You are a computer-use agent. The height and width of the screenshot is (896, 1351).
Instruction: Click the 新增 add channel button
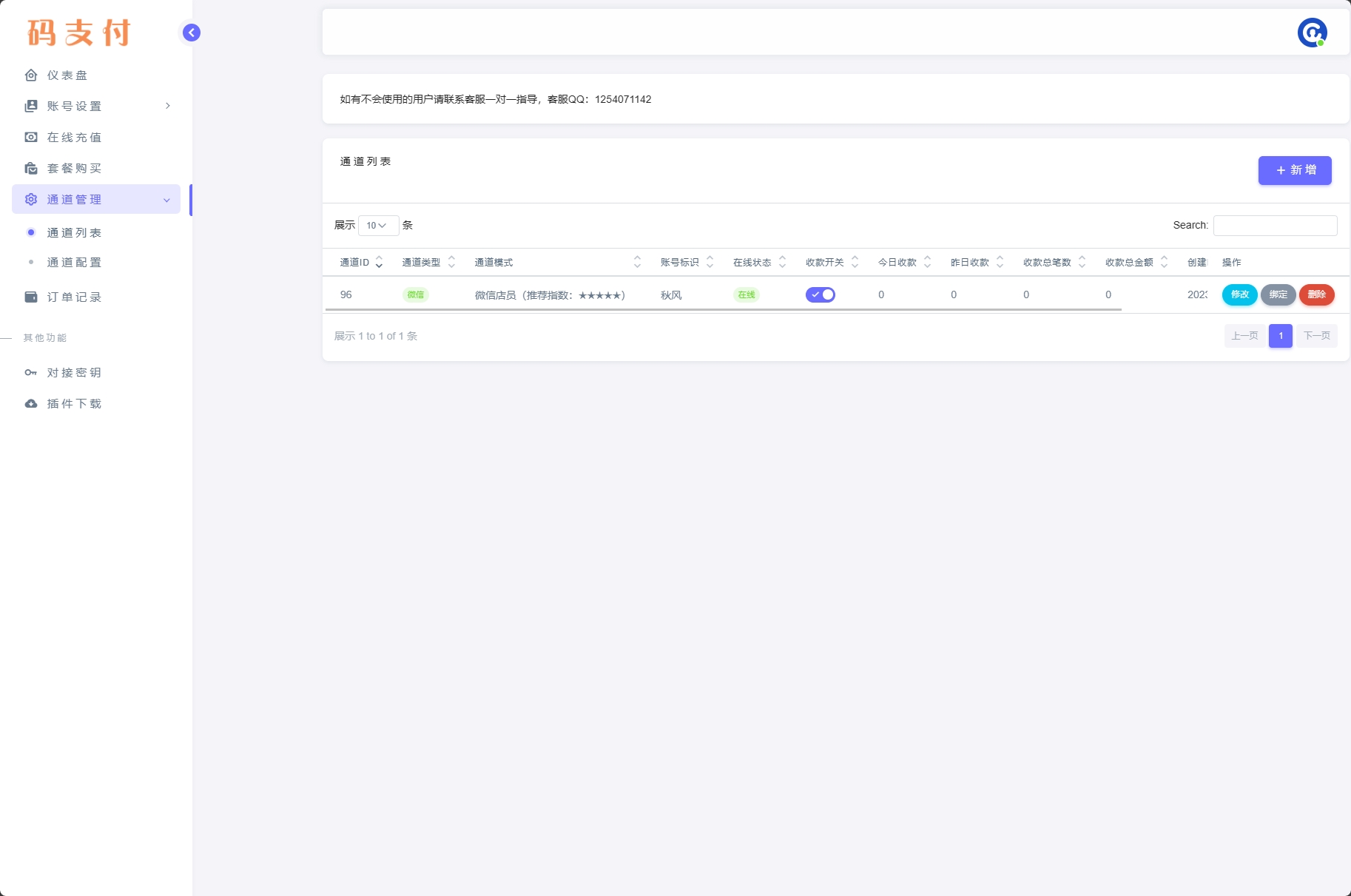pyautogui.click(x=1294, y=170)
